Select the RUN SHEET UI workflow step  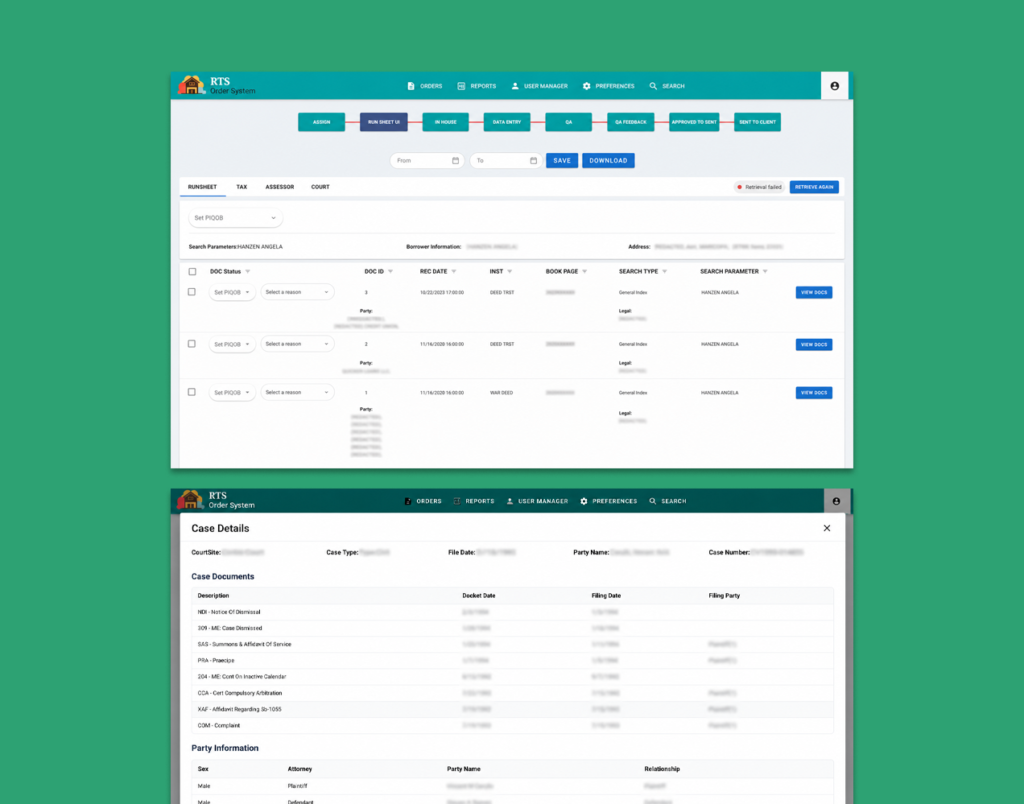point(383,122)
